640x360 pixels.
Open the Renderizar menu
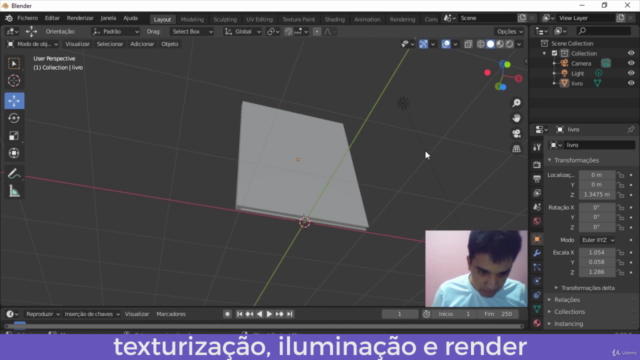[x=80, y=18]
